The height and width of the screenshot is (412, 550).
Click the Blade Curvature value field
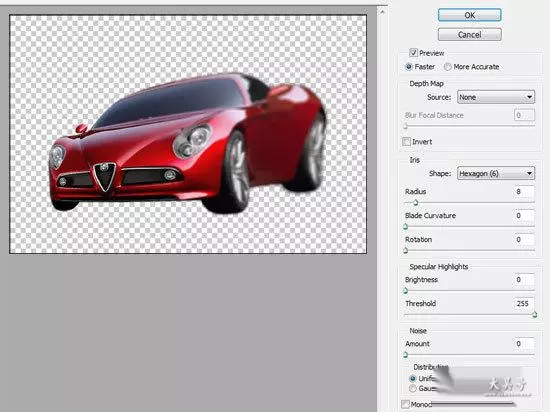(524, 216)
